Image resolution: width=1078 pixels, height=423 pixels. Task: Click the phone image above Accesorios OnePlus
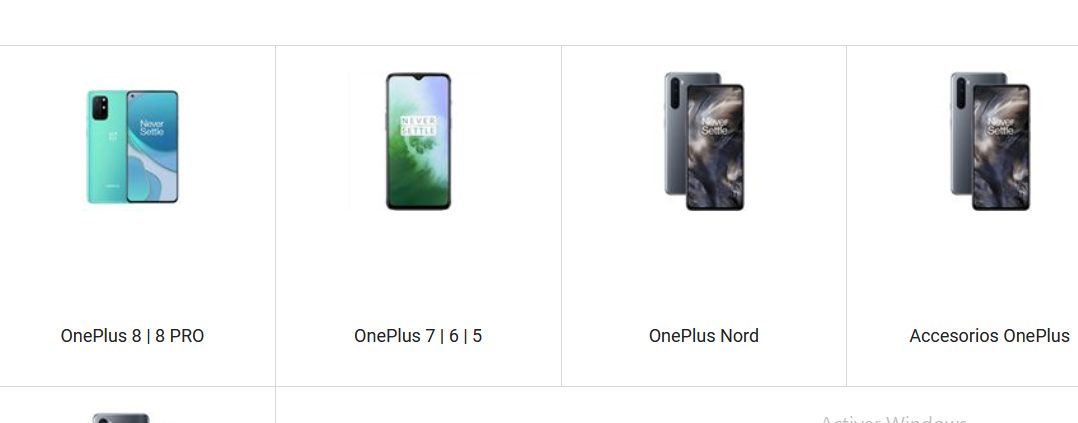990,141
